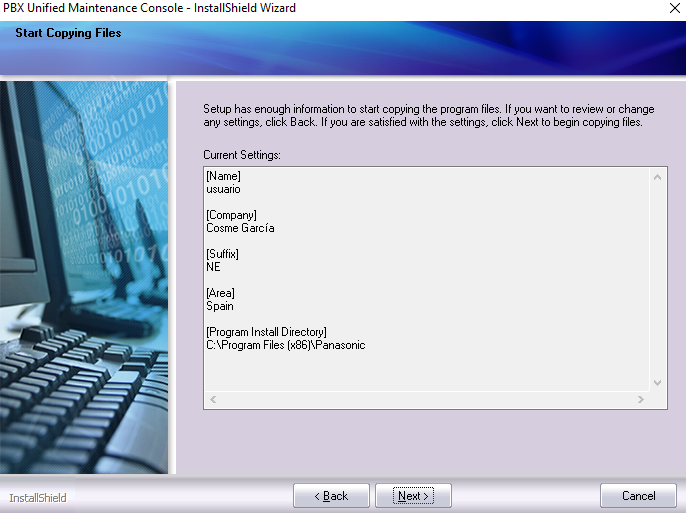Click the wizard window title text

150,8
